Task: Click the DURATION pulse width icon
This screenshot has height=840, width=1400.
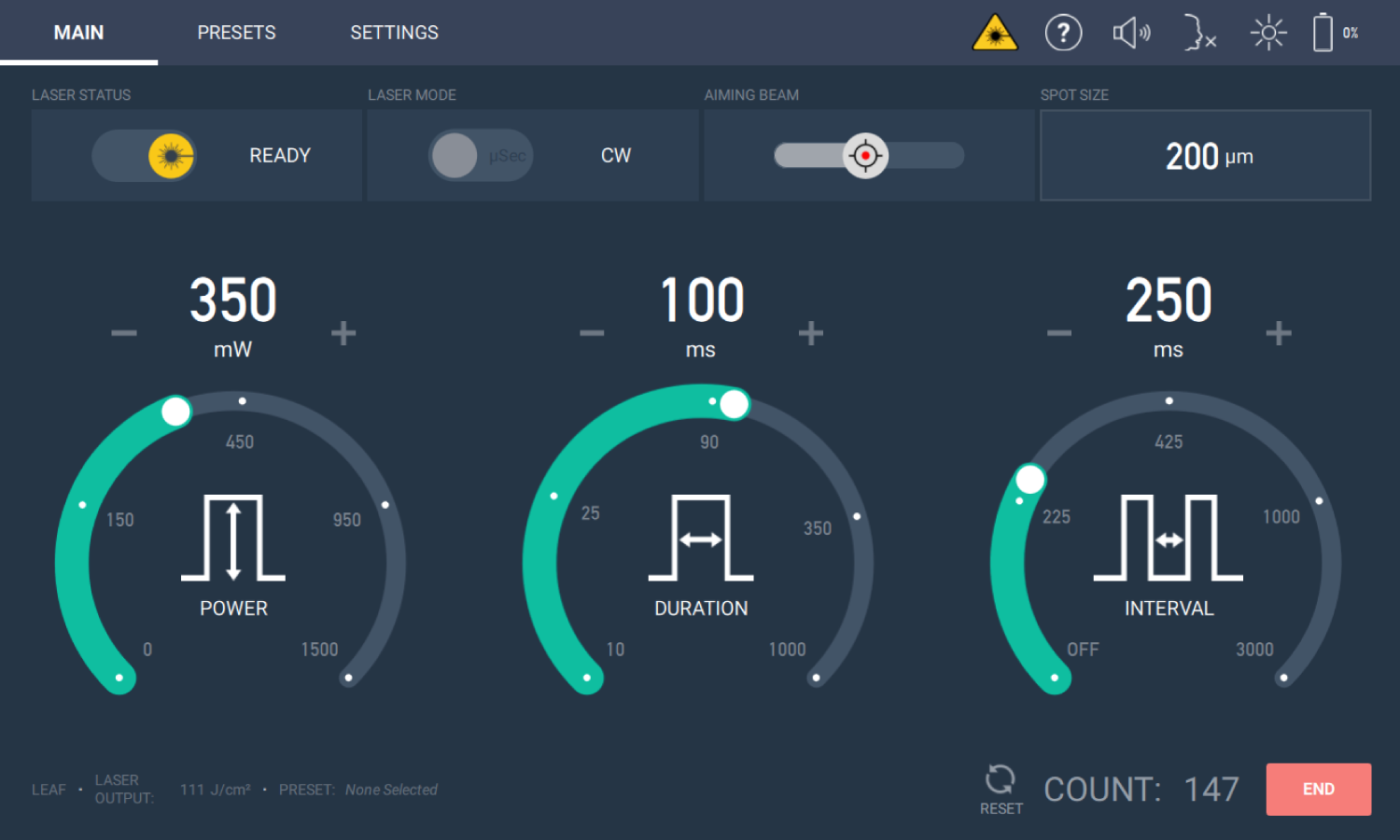Action: (700, 539)
